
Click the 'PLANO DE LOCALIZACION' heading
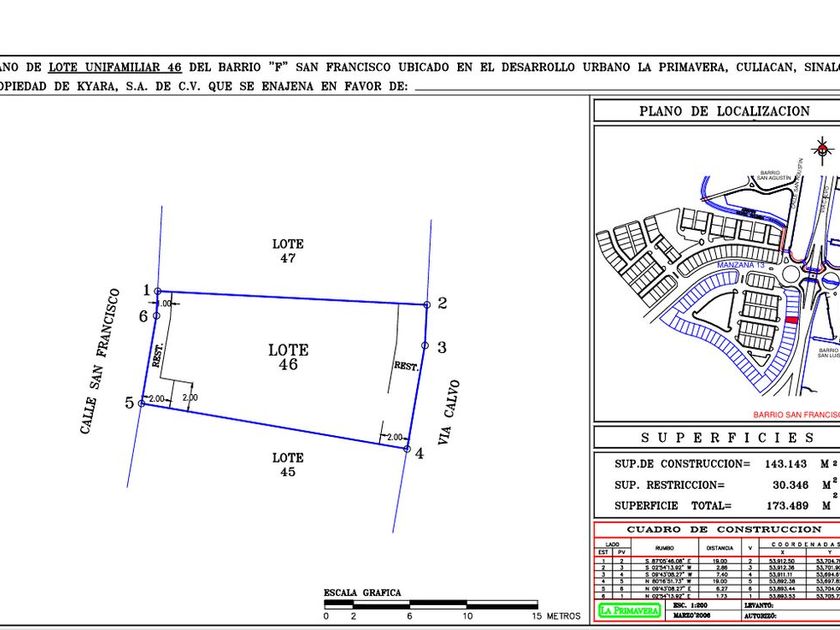click(724, 111)
